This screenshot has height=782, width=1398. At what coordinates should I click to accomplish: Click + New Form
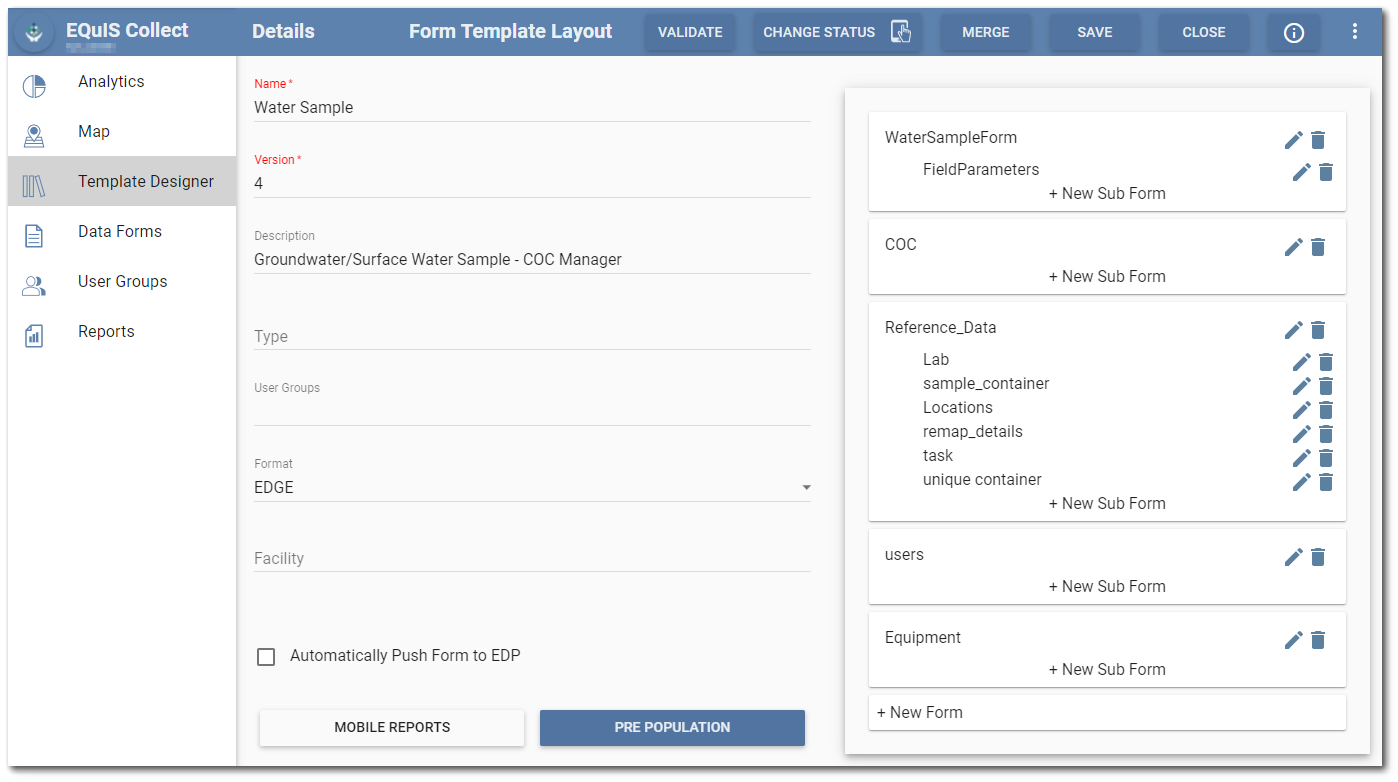pyautogui.click(x=1107, y=713)
